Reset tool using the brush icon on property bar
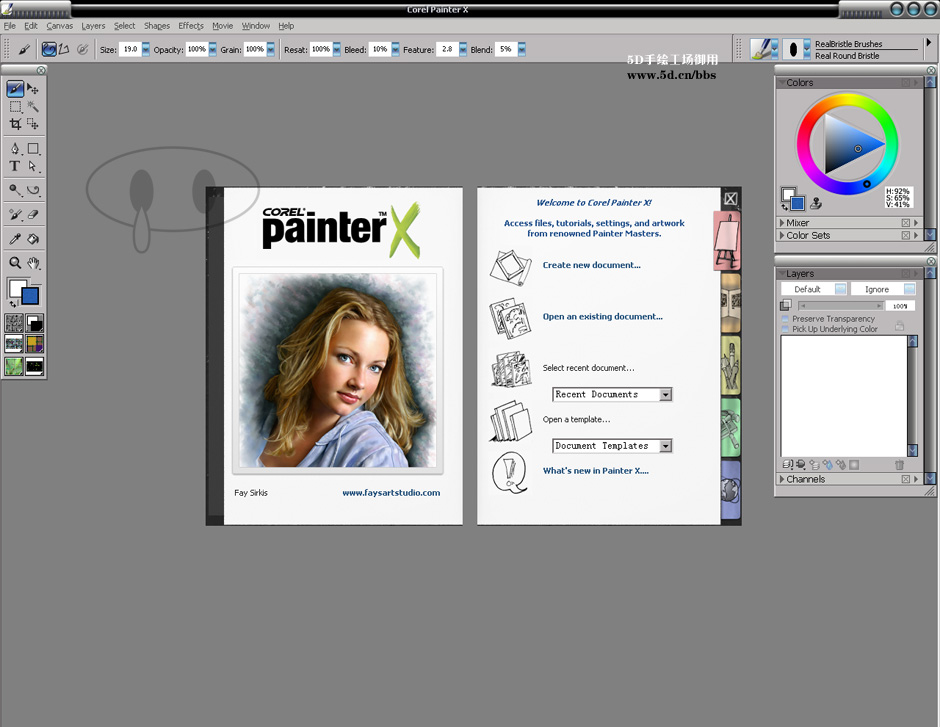This screenshot has height=727, width=940. pos(24,49)
